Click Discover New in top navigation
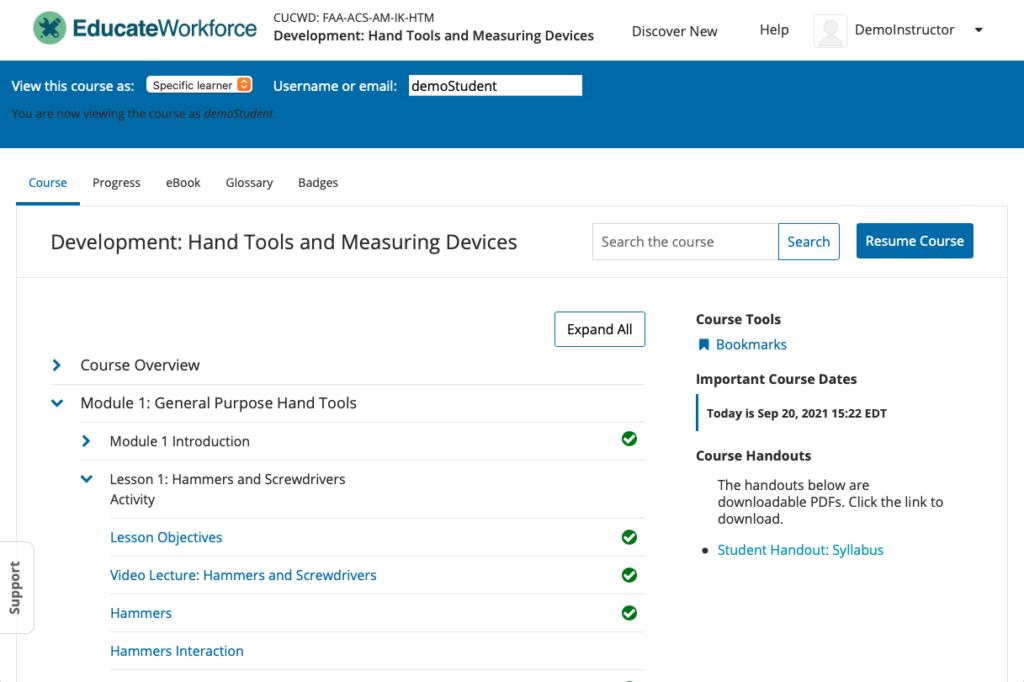 coord(674,31)
